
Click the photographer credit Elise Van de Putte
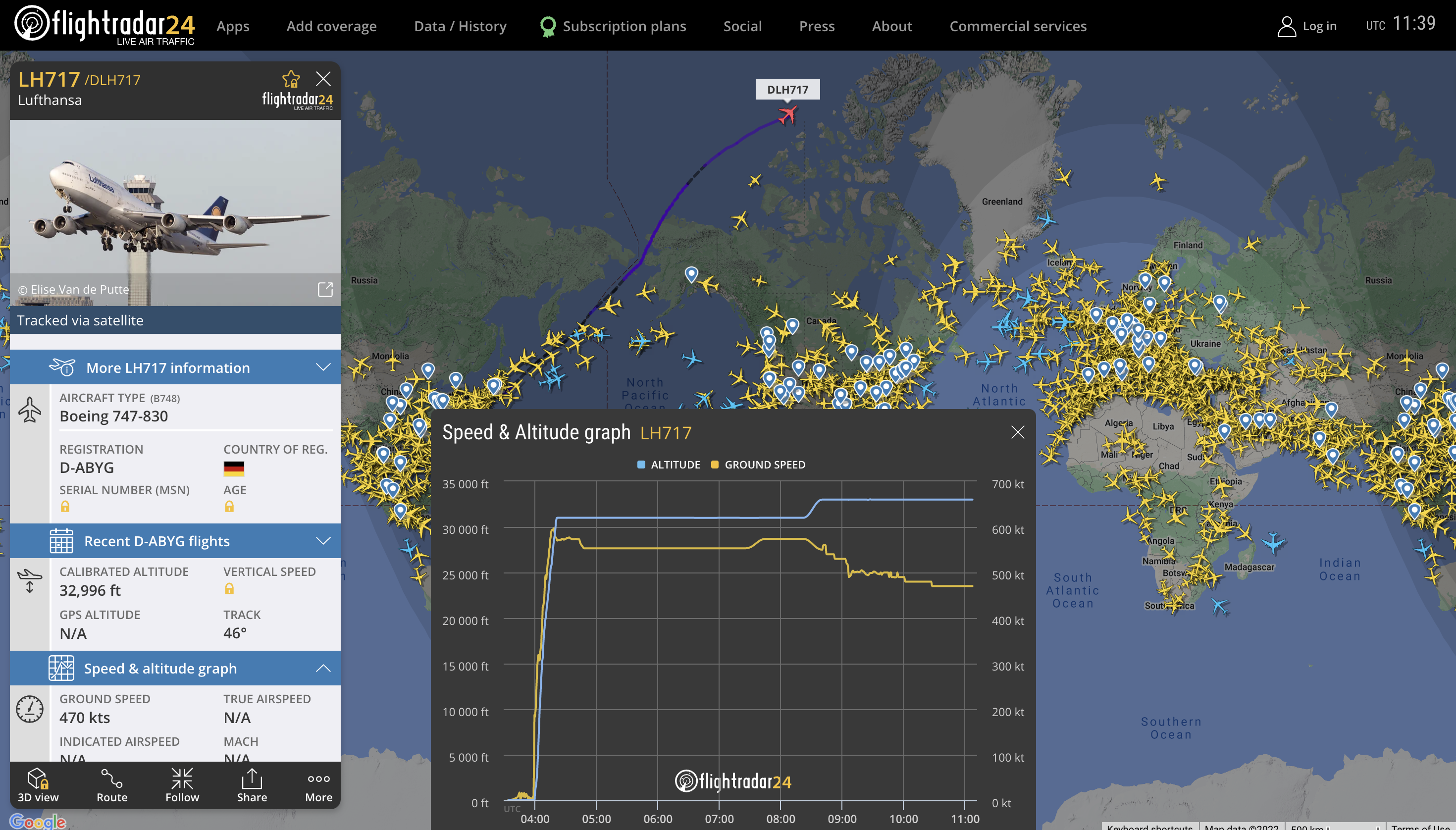[73, 290]
